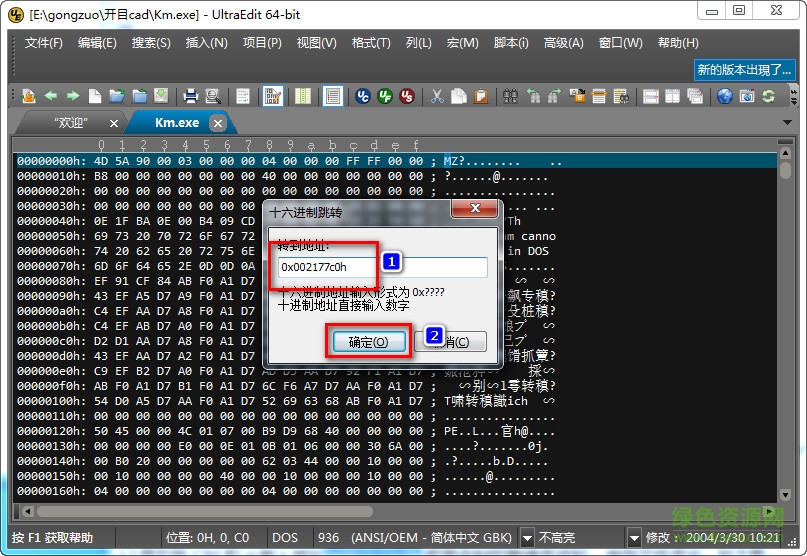Click the vertical scrollbar up arrow
Screen dimensions: 807x556
point(785,153)
